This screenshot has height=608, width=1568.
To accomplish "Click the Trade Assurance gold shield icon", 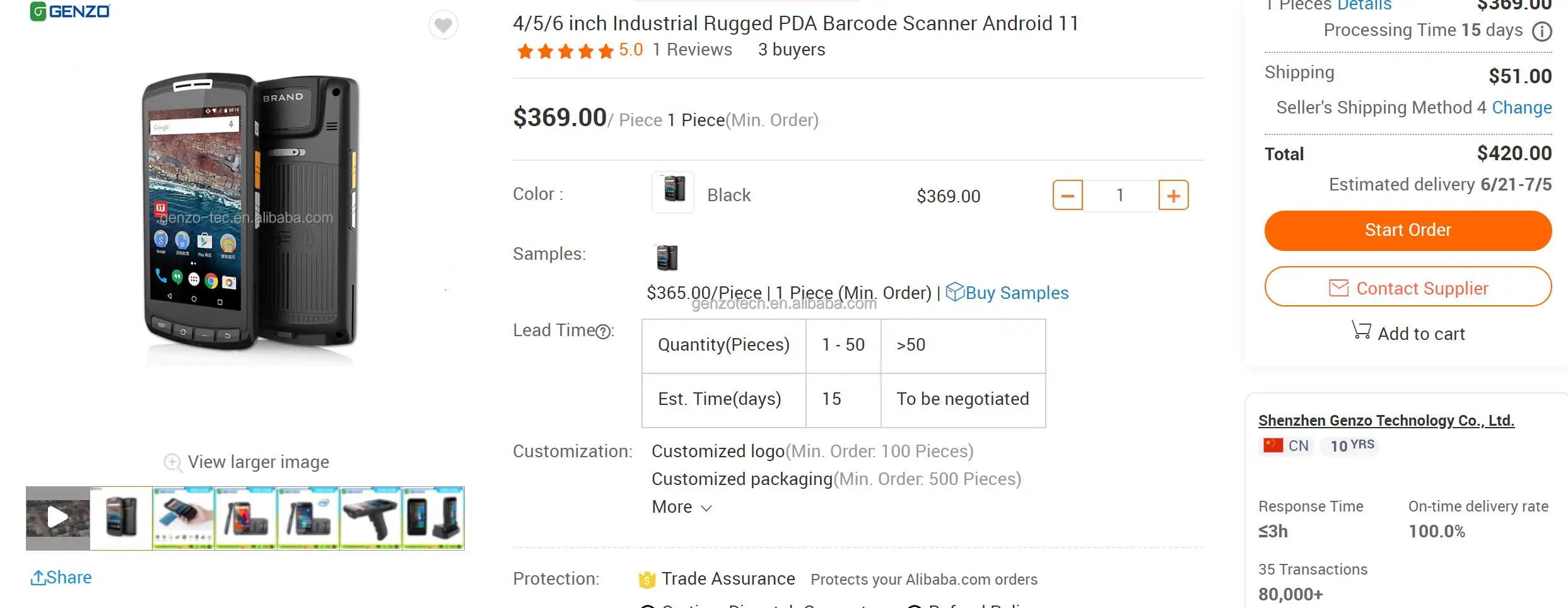I will [x=646, y=578].
